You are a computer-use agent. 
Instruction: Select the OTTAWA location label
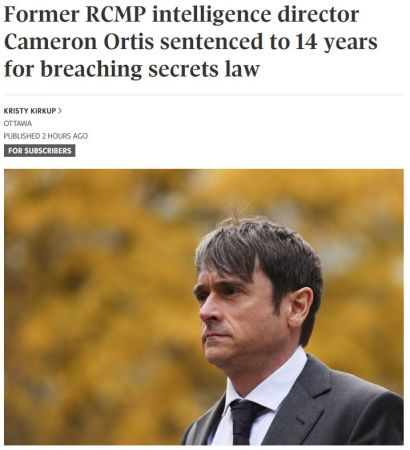18,123
